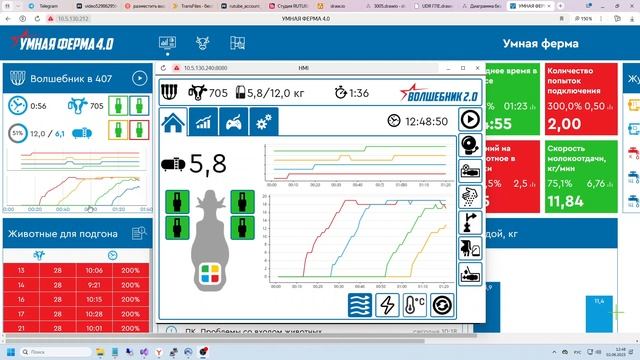Click the clock icon next to 12:48:50
Image resolution: width=640 pixels, height=360 pixels.
[393, 121]
